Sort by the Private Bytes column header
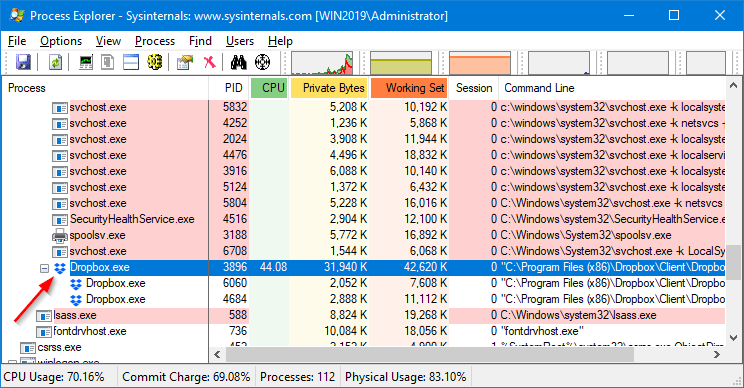The image size is (744, 388). (329, 88)
